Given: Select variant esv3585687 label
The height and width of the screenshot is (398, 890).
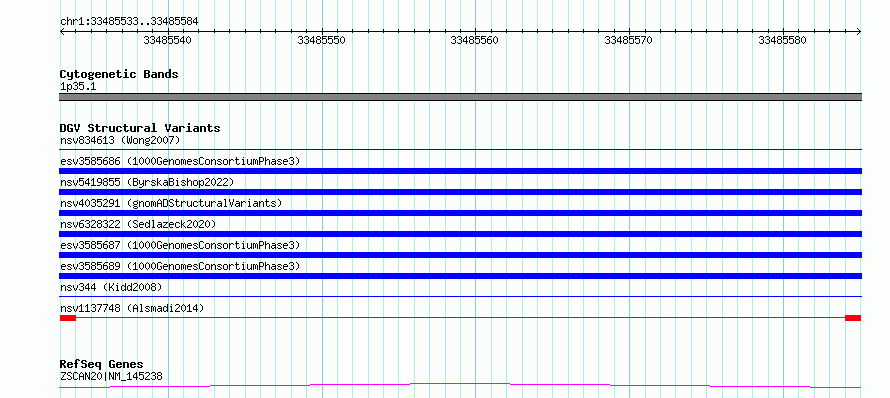Looking at the screenshot, I should click(x=180, y=245).
